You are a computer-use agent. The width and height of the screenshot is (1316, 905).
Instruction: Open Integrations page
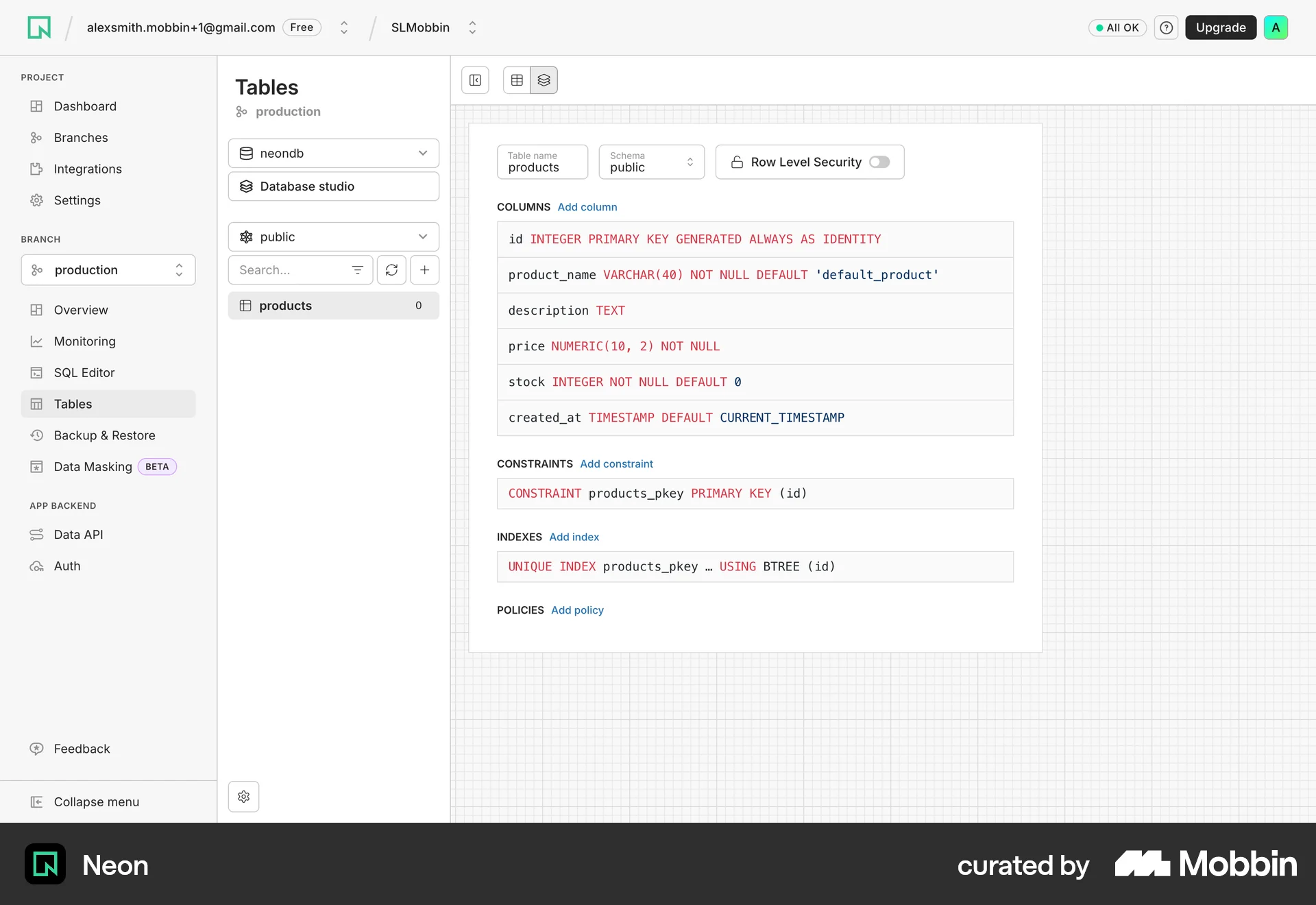pyautogui.click(x=88, y=169)
